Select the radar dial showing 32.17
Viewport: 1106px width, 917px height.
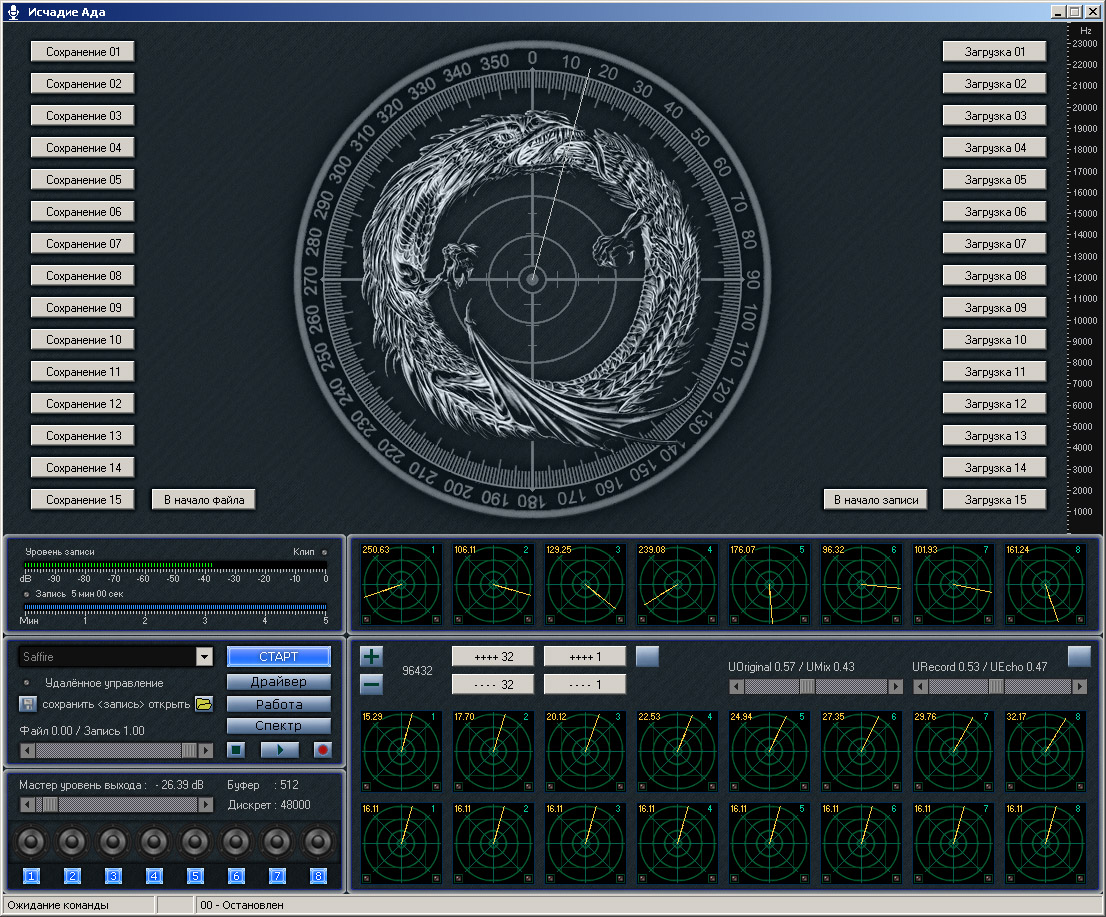[1045, 751]
